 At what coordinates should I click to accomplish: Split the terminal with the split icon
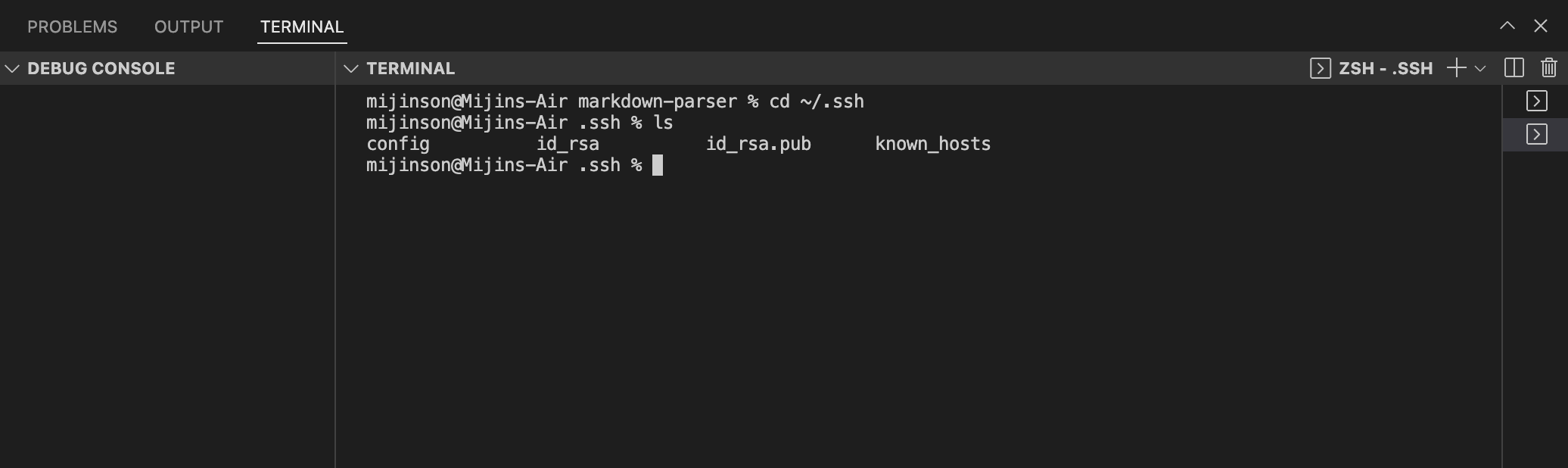1514,68
